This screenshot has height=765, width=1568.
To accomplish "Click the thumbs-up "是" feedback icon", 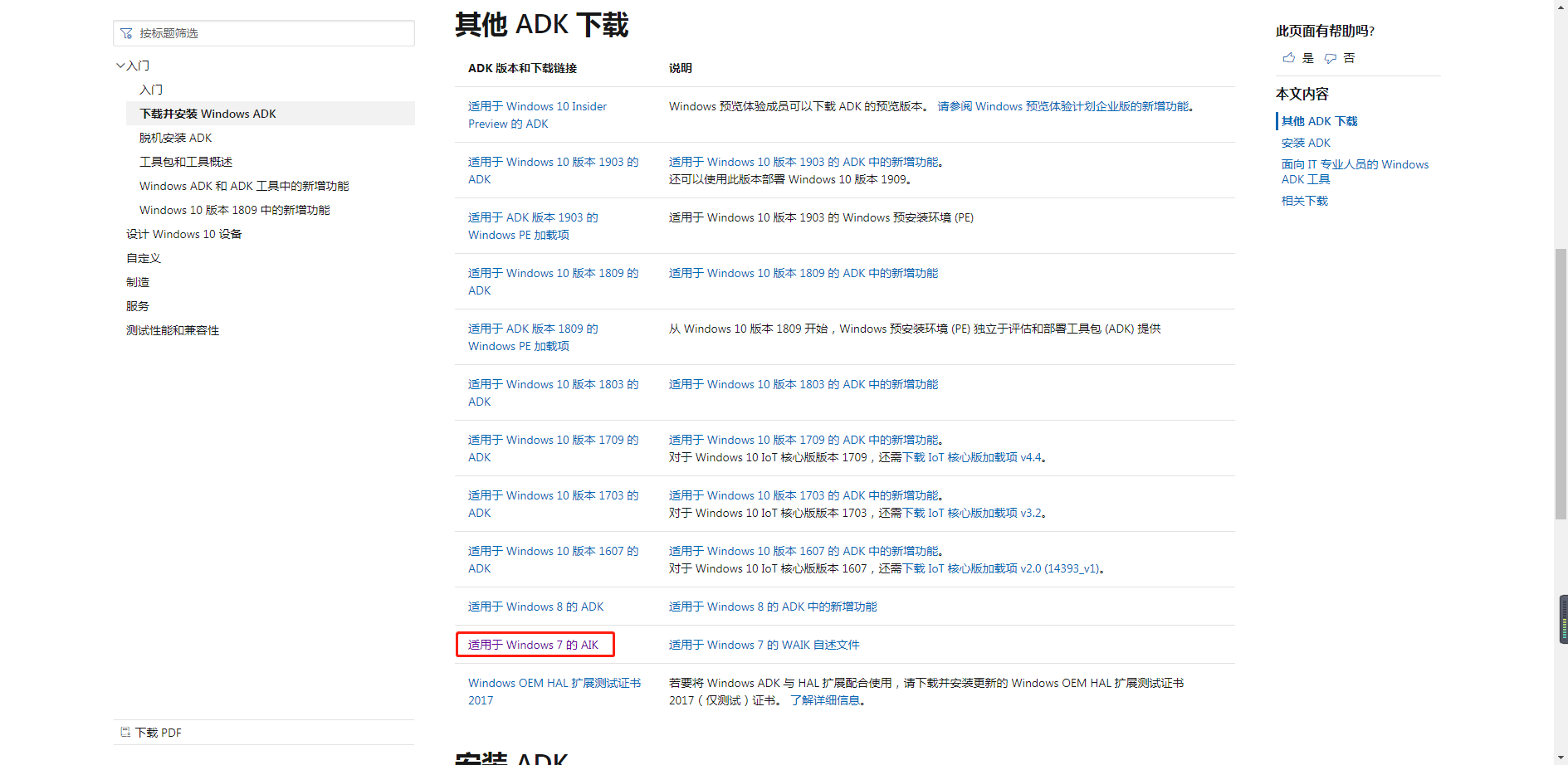I will [1288, 58].
